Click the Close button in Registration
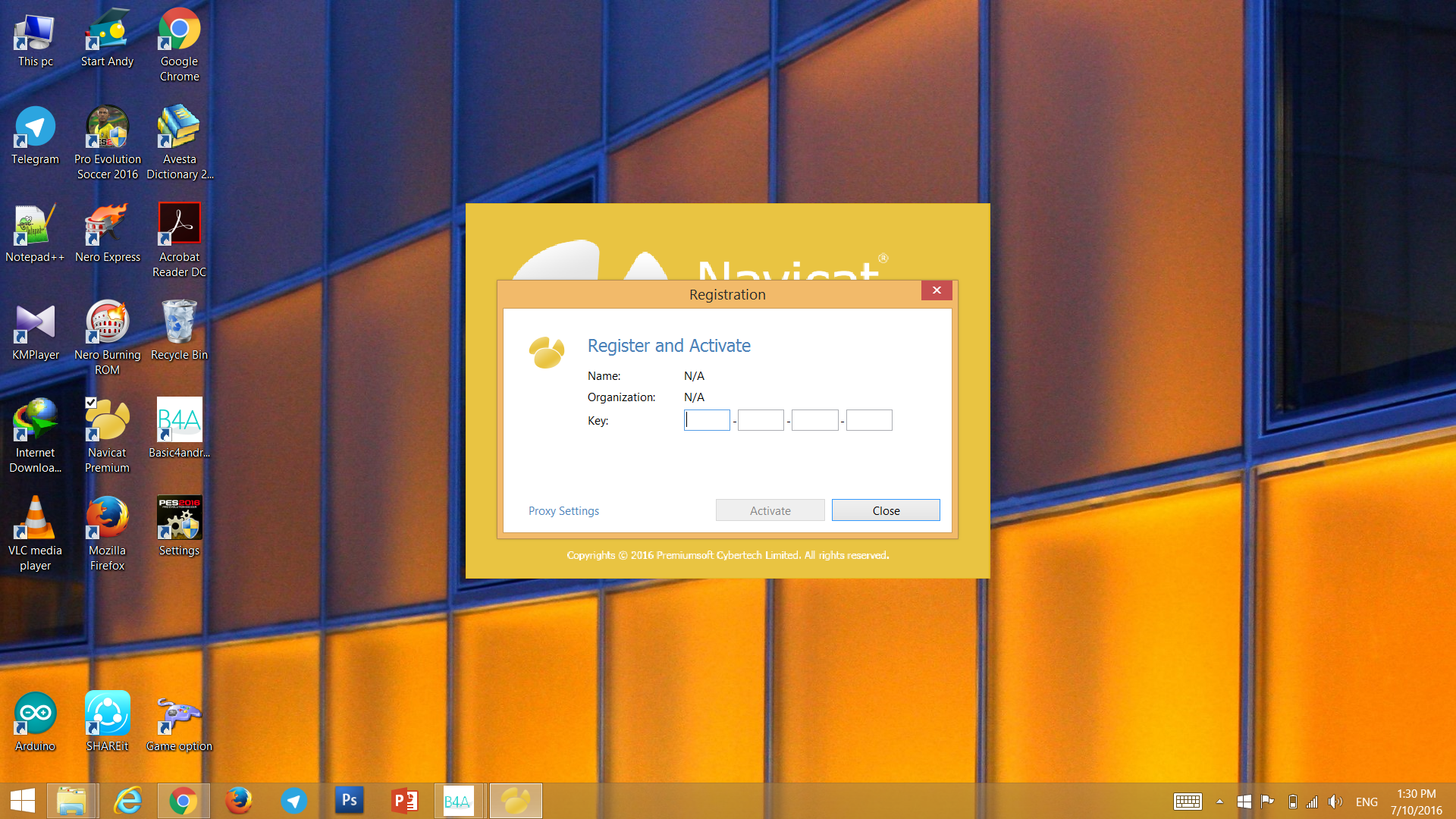Screen dimensions: 1456x819 click(x=885, y=510)
